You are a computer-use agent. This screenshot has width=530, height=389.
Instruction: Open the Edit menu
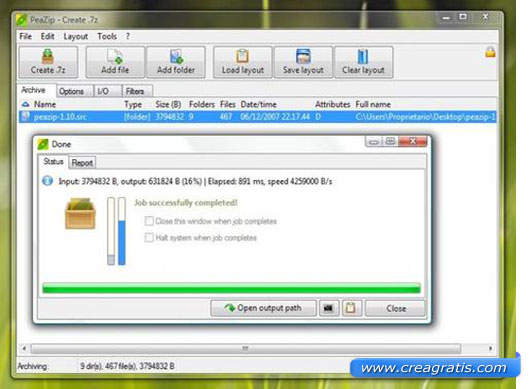pyautogui.click(x=48, y=36)
